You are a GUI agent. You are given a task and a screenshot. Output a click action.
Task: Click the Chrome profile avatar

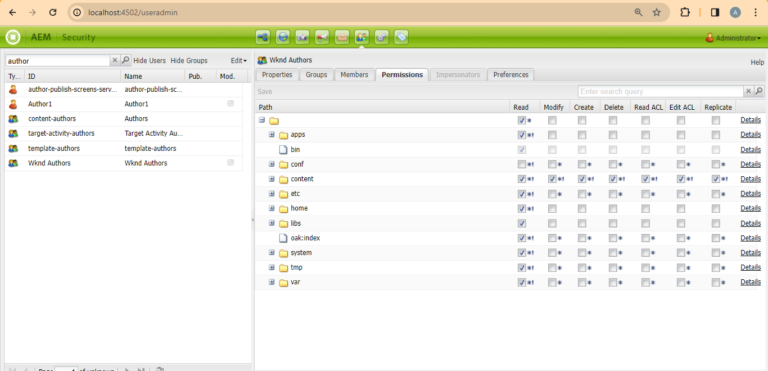point(735,13)
